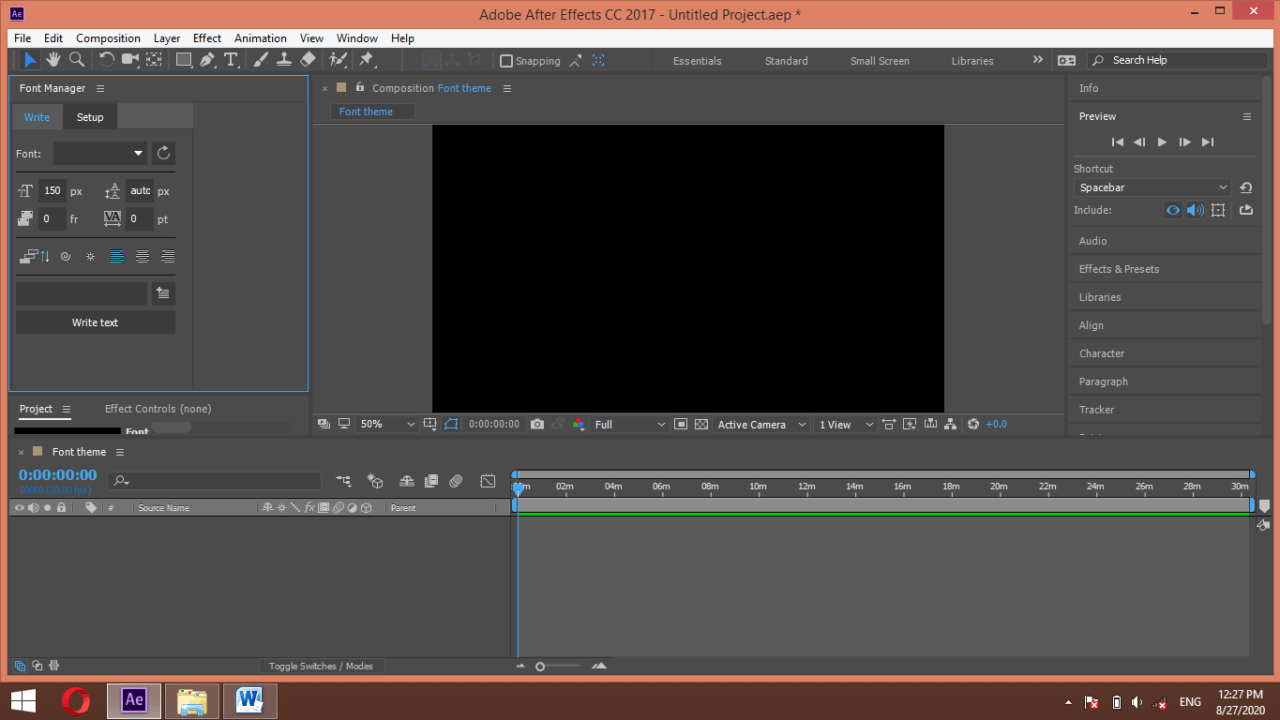The image size is (1280, 720).
Task: Select the Horizontal Type tool
Action: click(x=230, y=60)
